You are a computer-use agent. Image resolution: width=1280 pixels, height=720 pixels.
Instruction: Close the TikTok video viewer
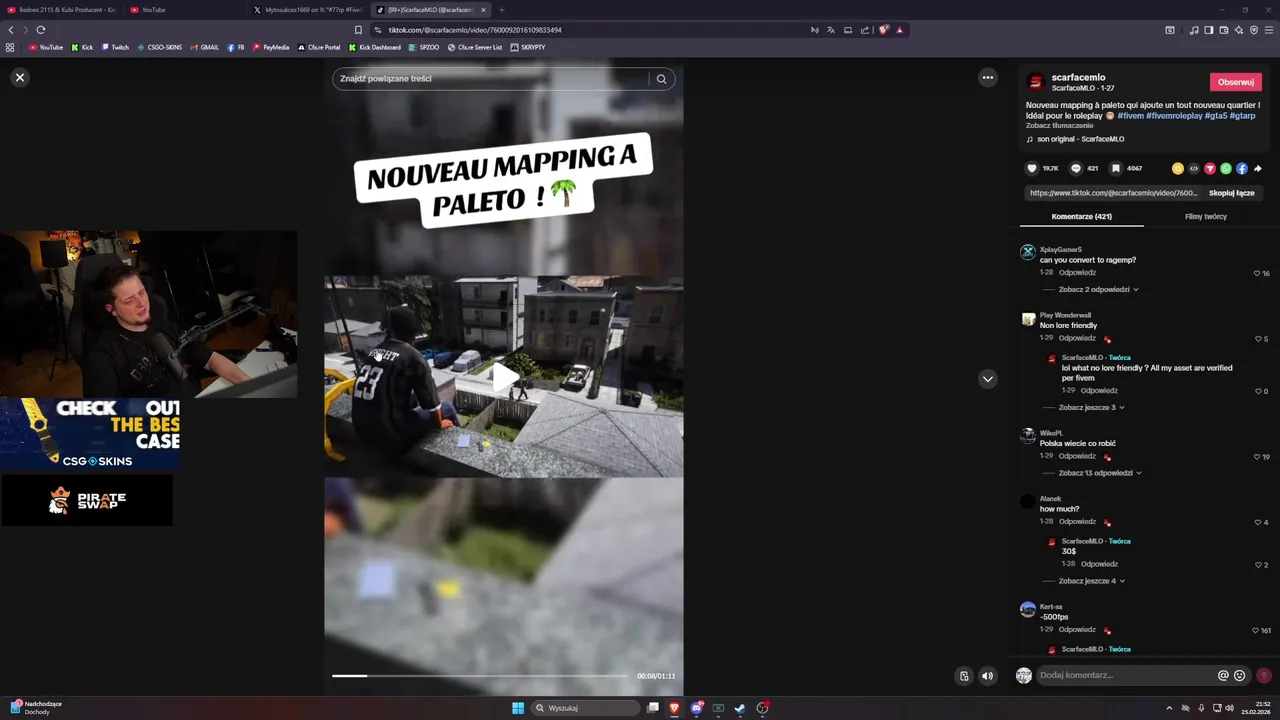click(19, 77)
